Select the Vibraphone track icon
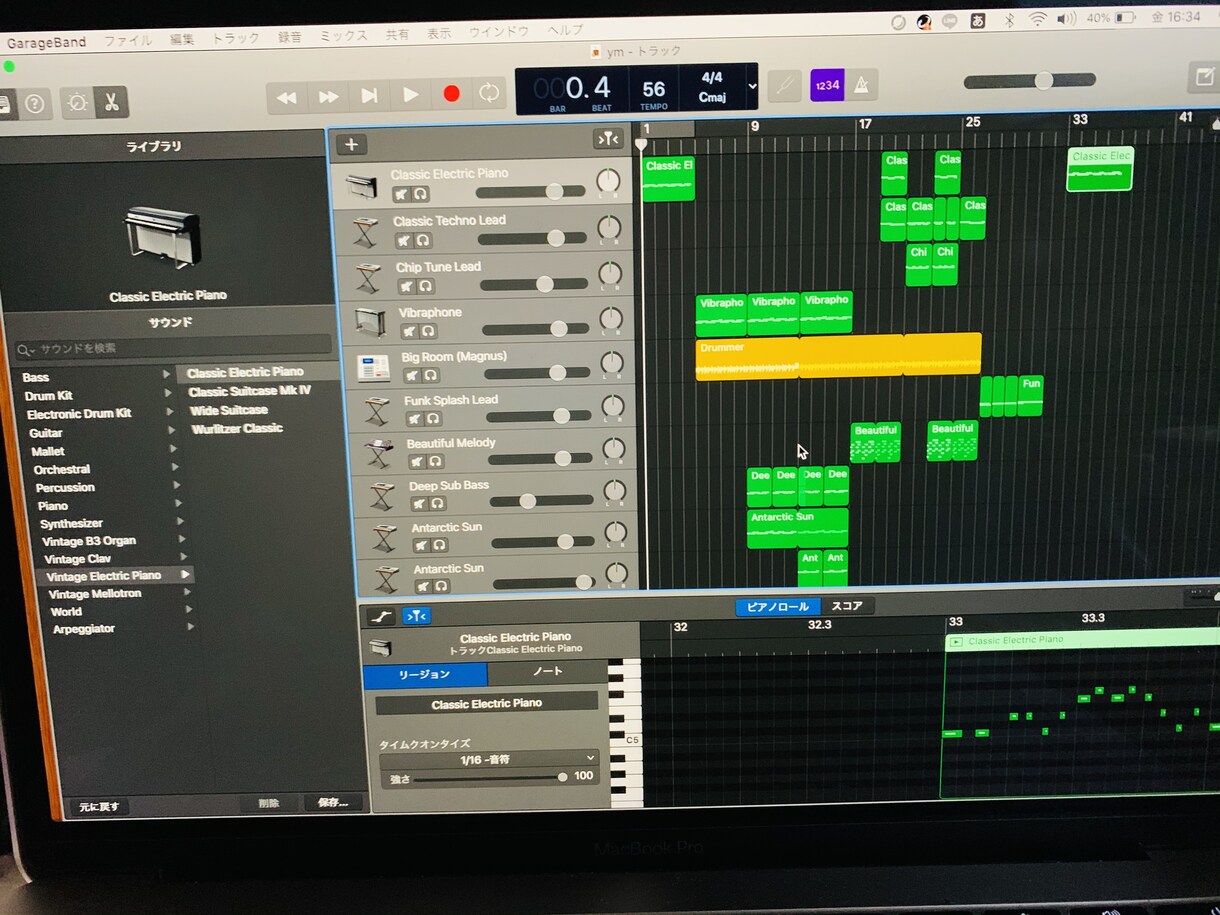 [x=370, y=322]
